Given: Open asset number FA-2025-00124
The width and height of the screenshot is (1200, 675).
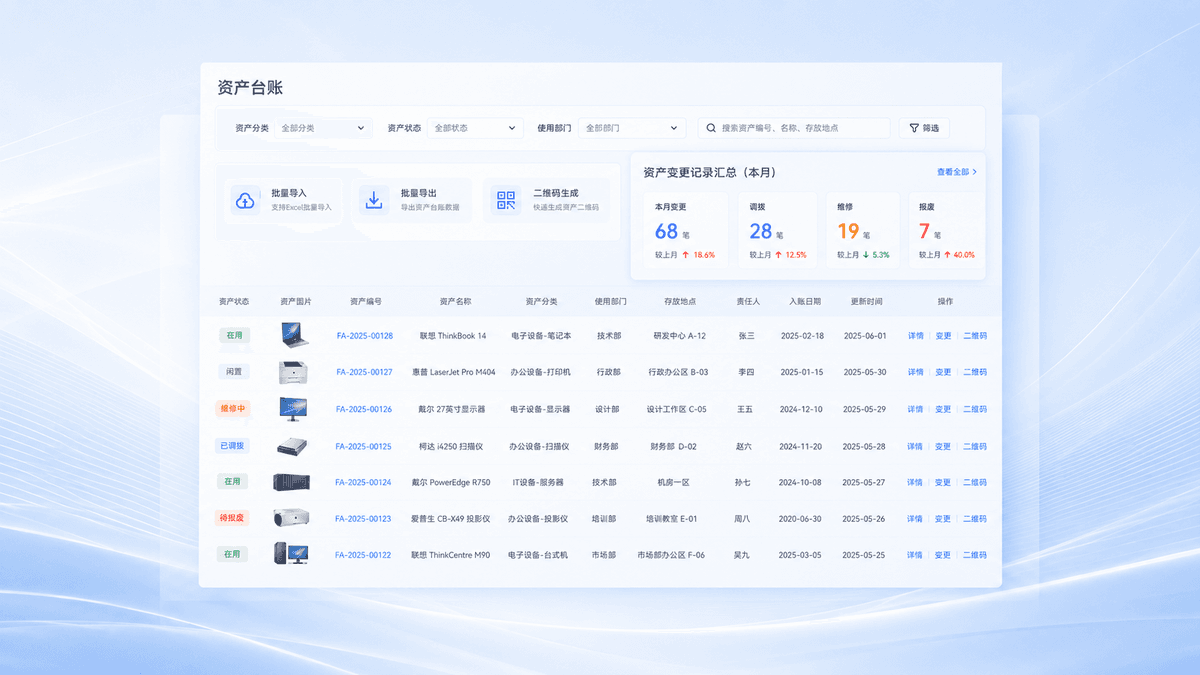Looking at the screenshot, I should coord(363,482).
